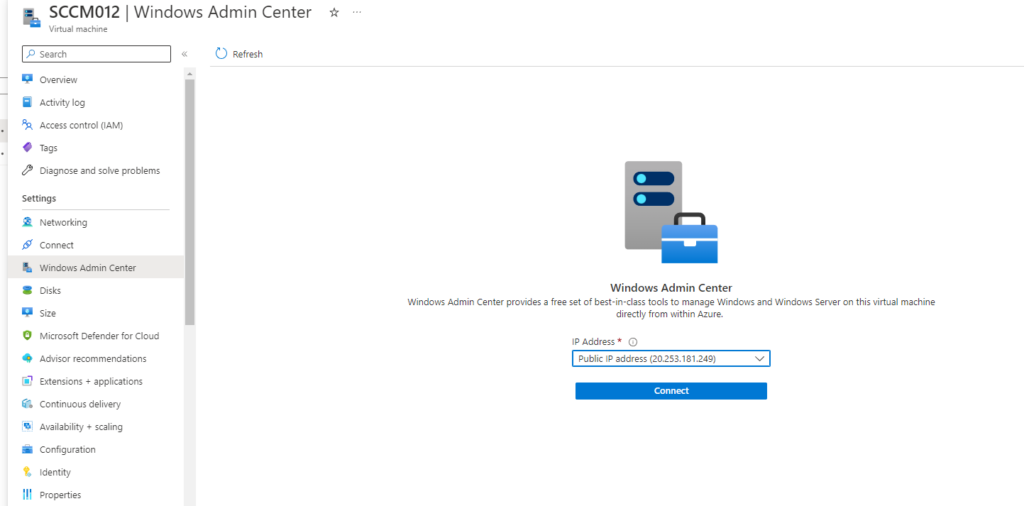
Task: Click the Connect plug icon
Action: pos(27,245)
